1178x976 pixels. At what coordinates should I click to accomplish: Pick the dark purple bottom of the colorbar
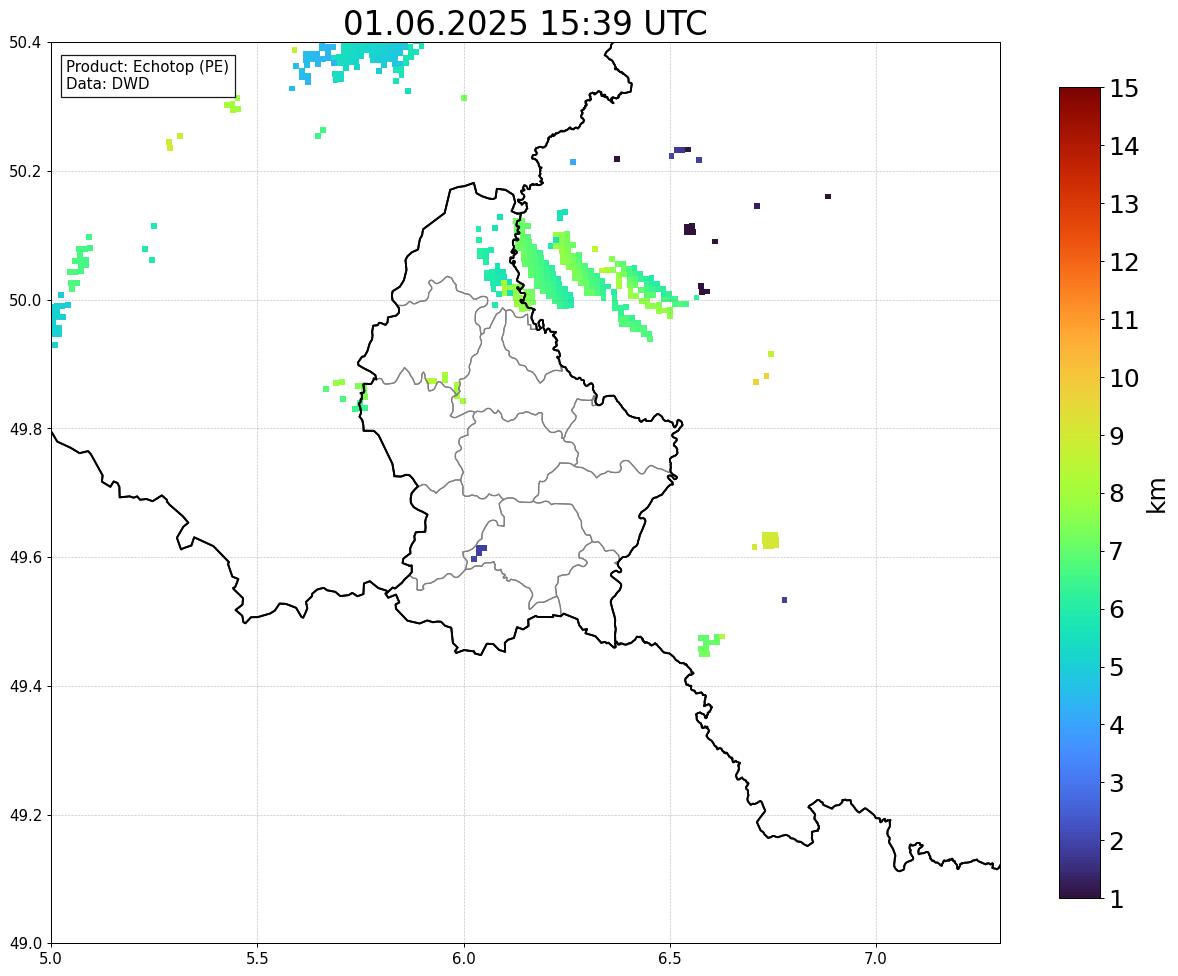click(x=1080, y=892)
